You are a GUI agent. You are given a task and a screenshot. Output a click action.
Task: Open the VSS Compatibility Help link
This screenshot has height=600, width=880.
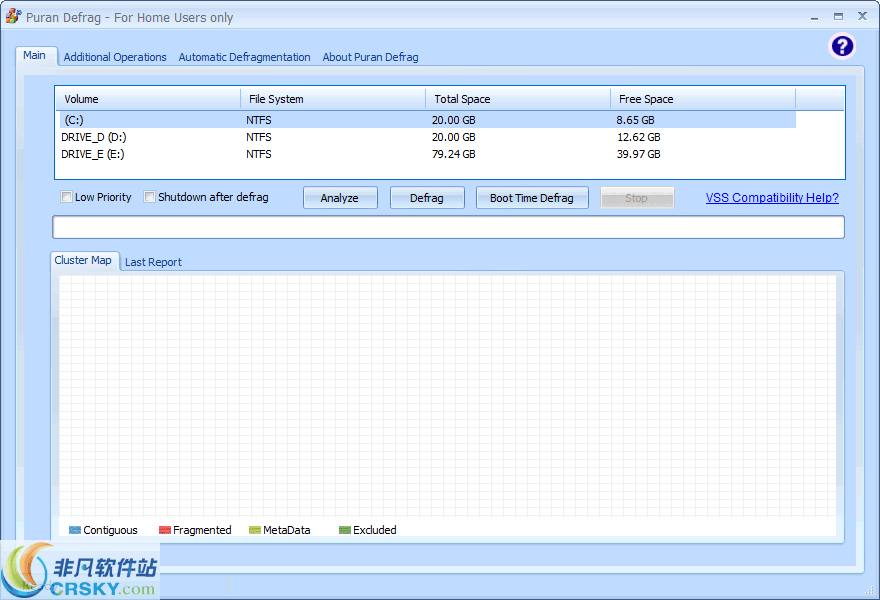pyautogui.click(x=772, y=197)
